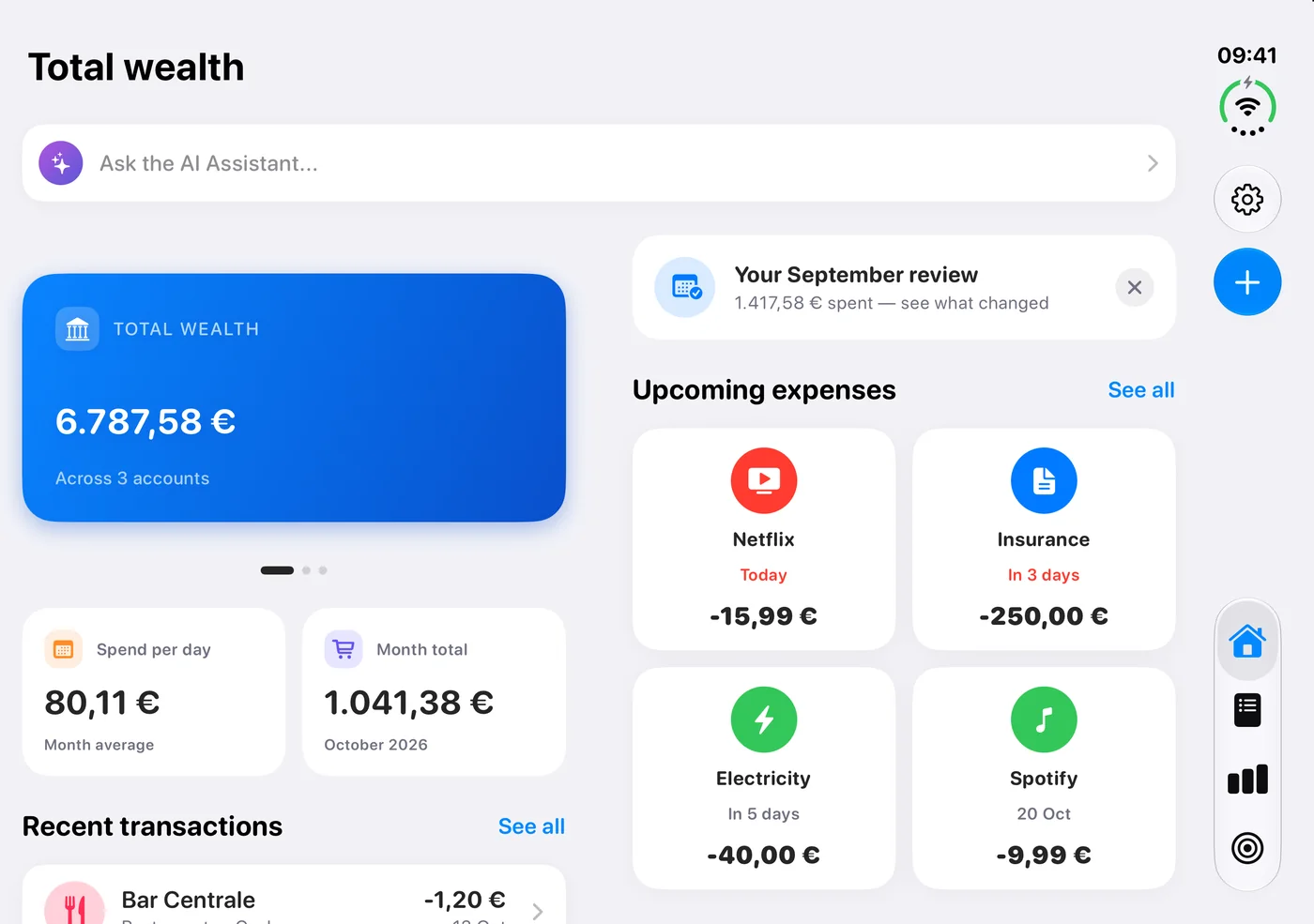The height and width of the screenshot is (924, 1314).
Task: Click the October 2026 label
Action: click(x=375, y=745)
